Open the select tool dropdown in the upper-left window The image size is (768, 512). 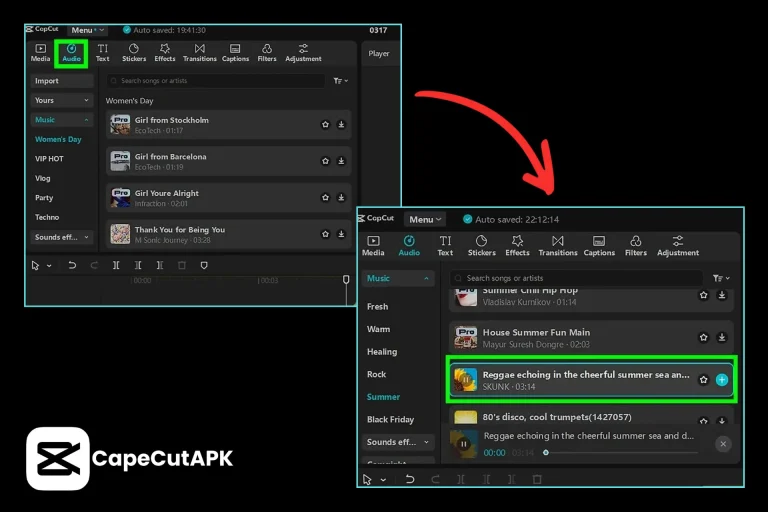[49, 266]
